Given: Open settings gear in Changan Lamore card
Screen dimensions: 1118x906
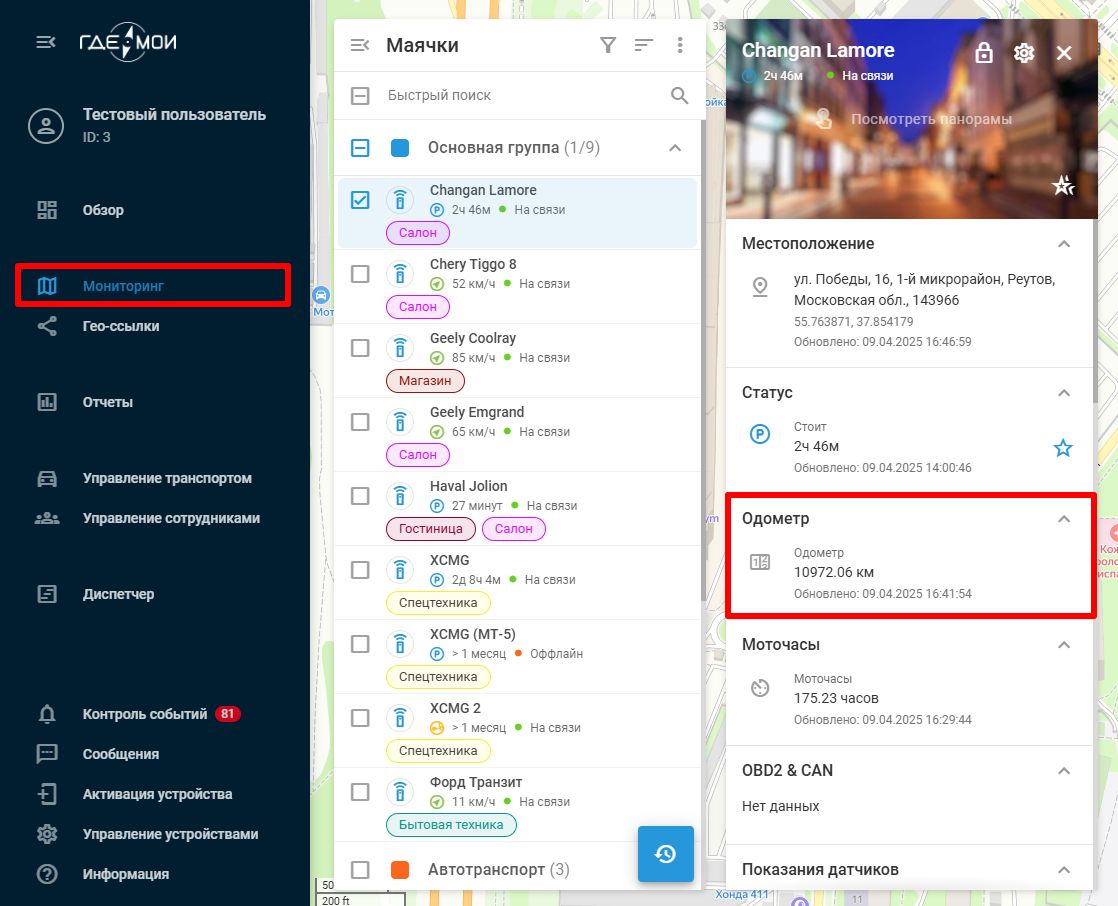Looking at the screenshot, I should point(1024,53).
